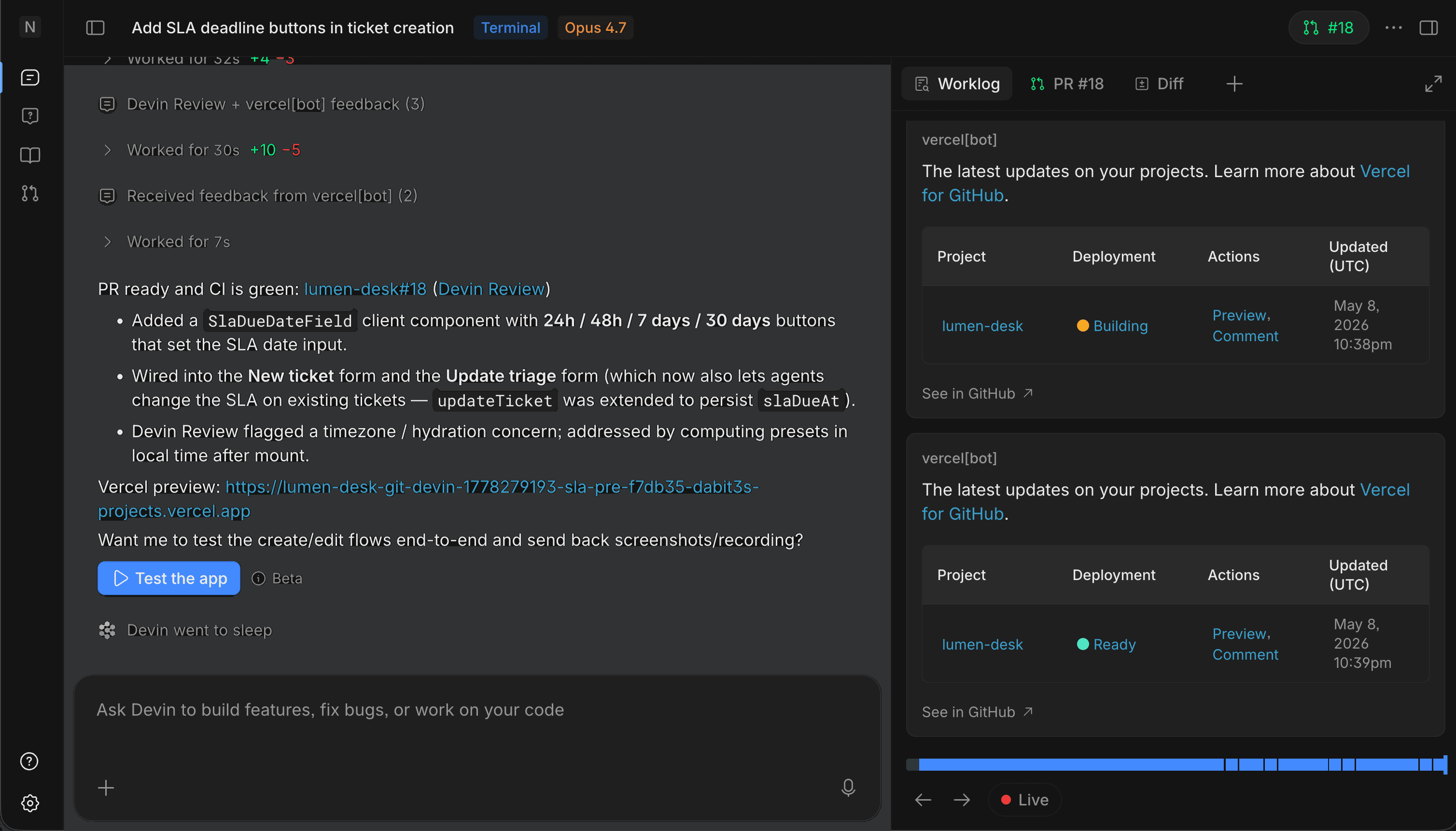Screen dimensions: 1456x831
Task: Open Vercel for GitHub link in Building card
Action: point(1165,183)
